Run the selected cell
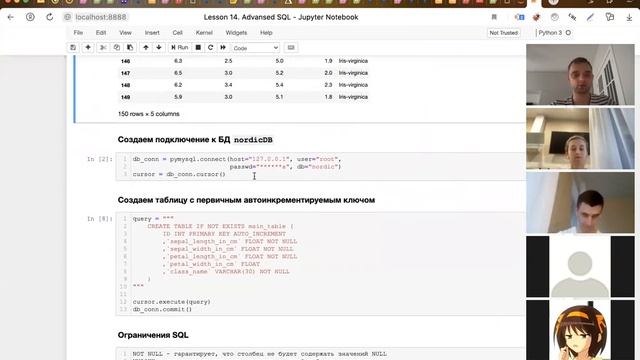 [180, 47]
